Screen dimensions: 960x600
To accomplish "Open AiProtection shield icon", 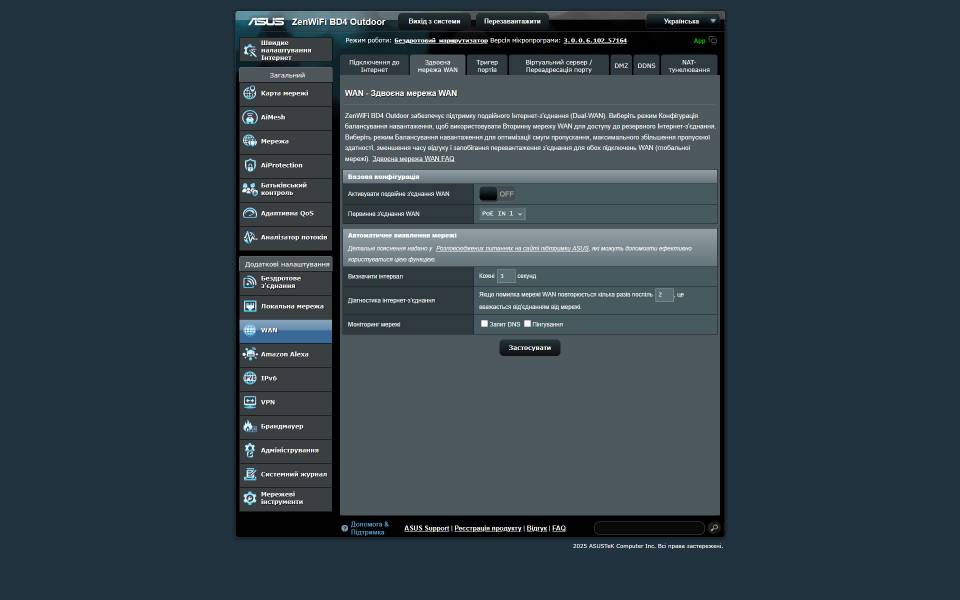I will click(x=250, y=165).
